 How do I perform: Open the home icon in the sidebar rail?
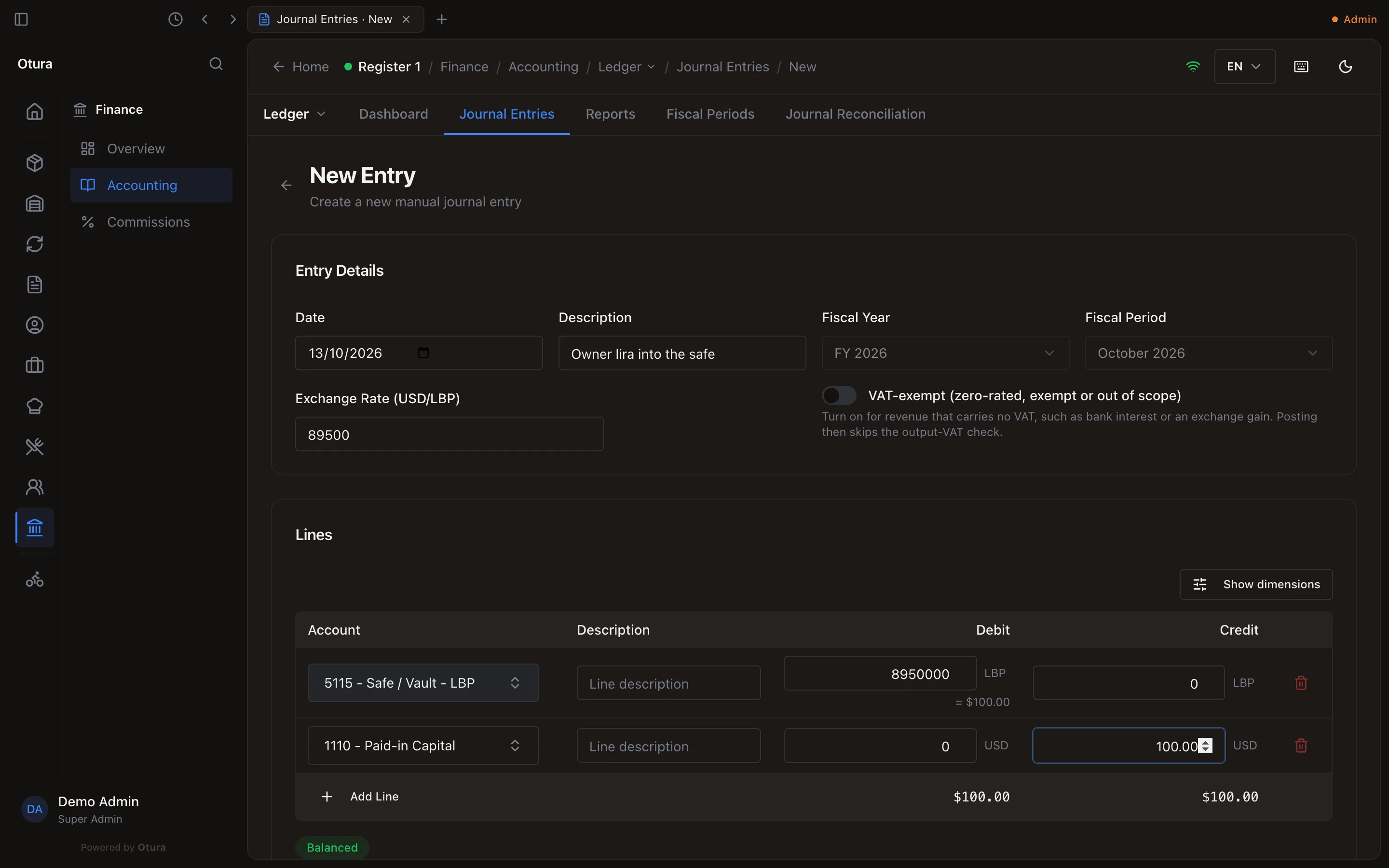click(34, 111)
